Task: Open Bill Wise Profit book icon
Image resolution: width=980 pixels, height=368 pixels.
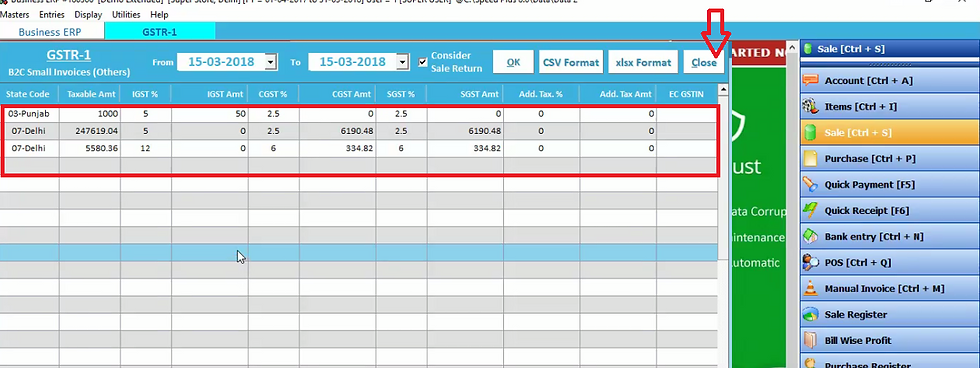Action: click(811, 341)
